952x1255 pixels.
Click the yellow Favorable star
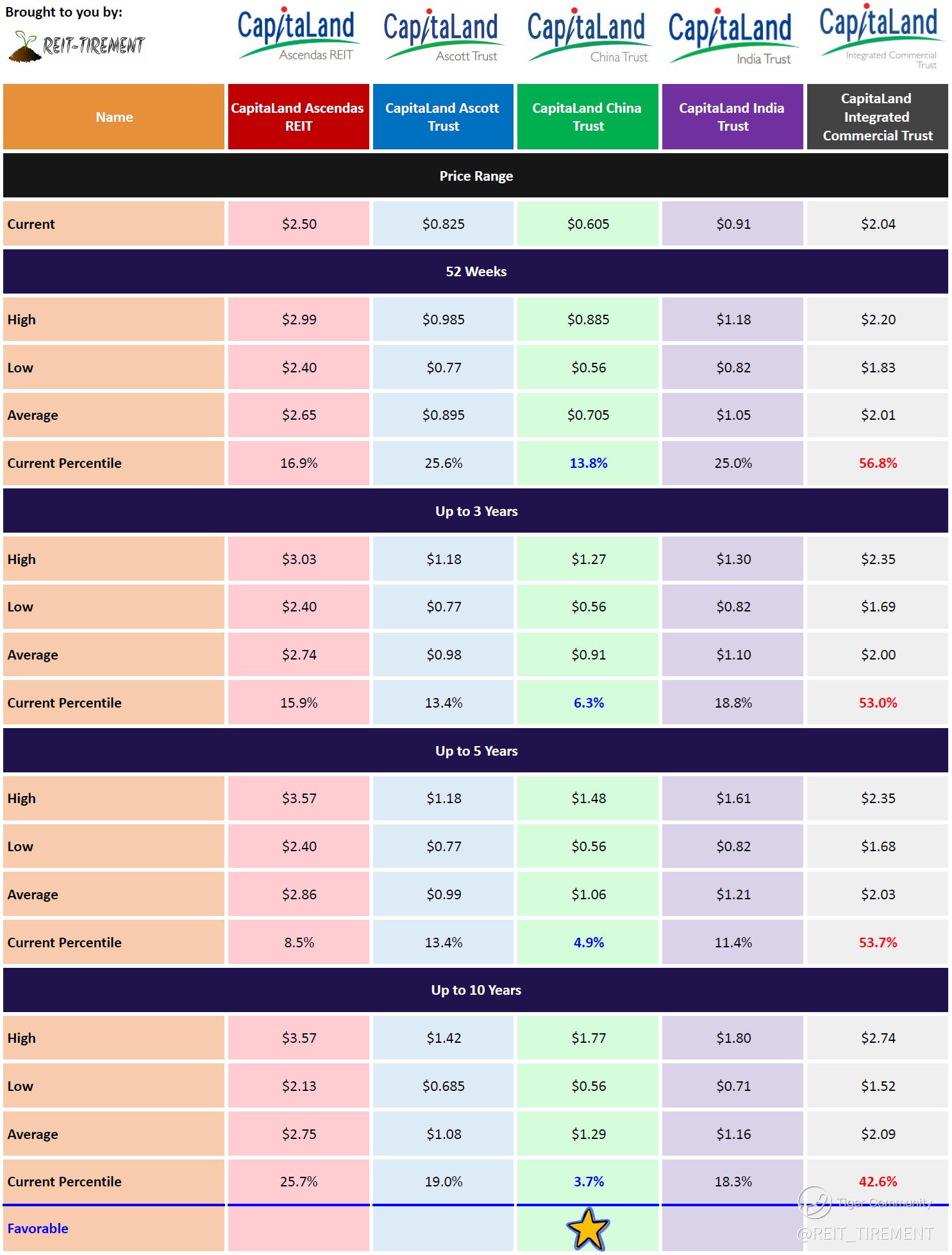[x=587, y=1229]
